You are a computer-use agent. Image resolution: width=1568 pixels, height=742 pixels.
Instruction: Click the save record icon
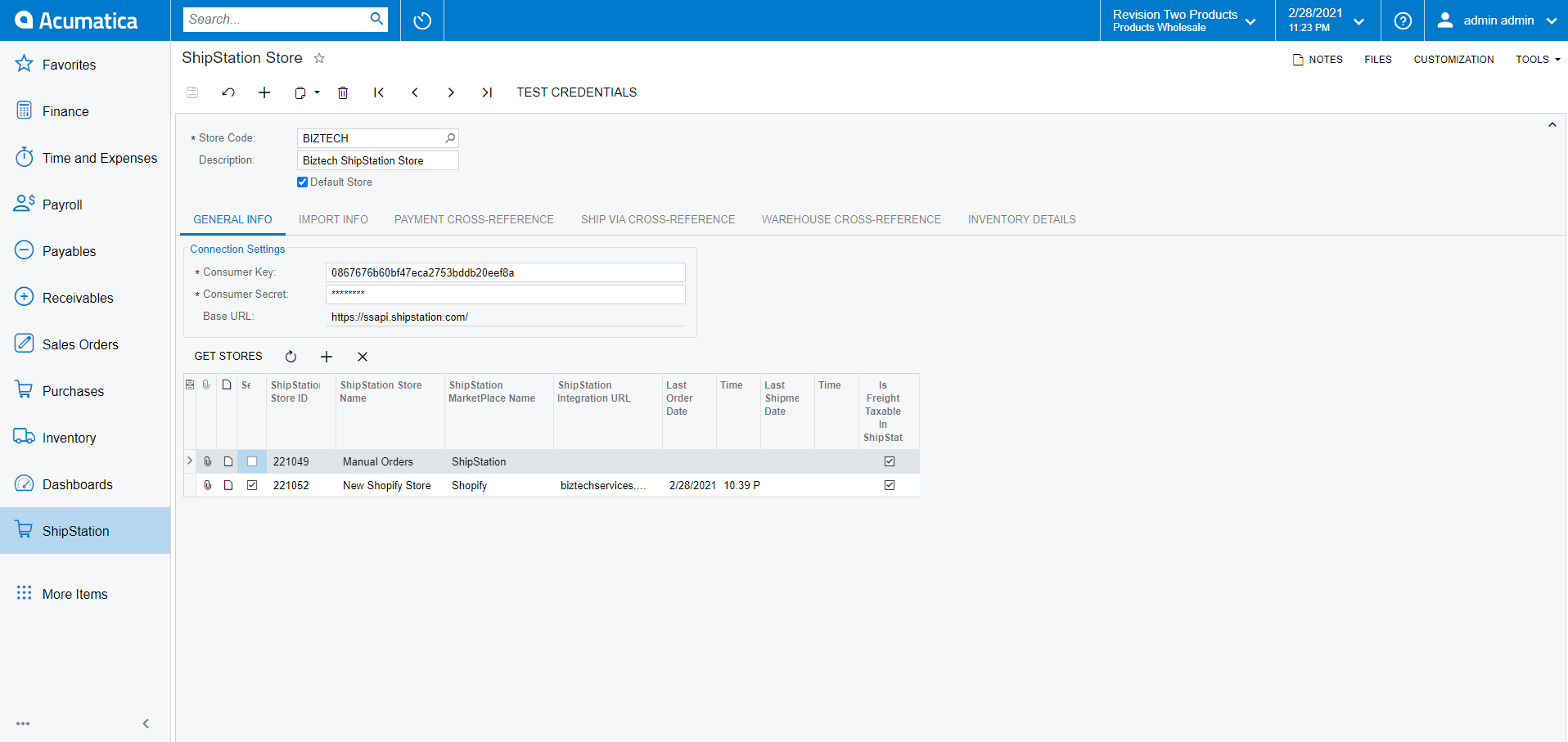click(x=192, y=92)
